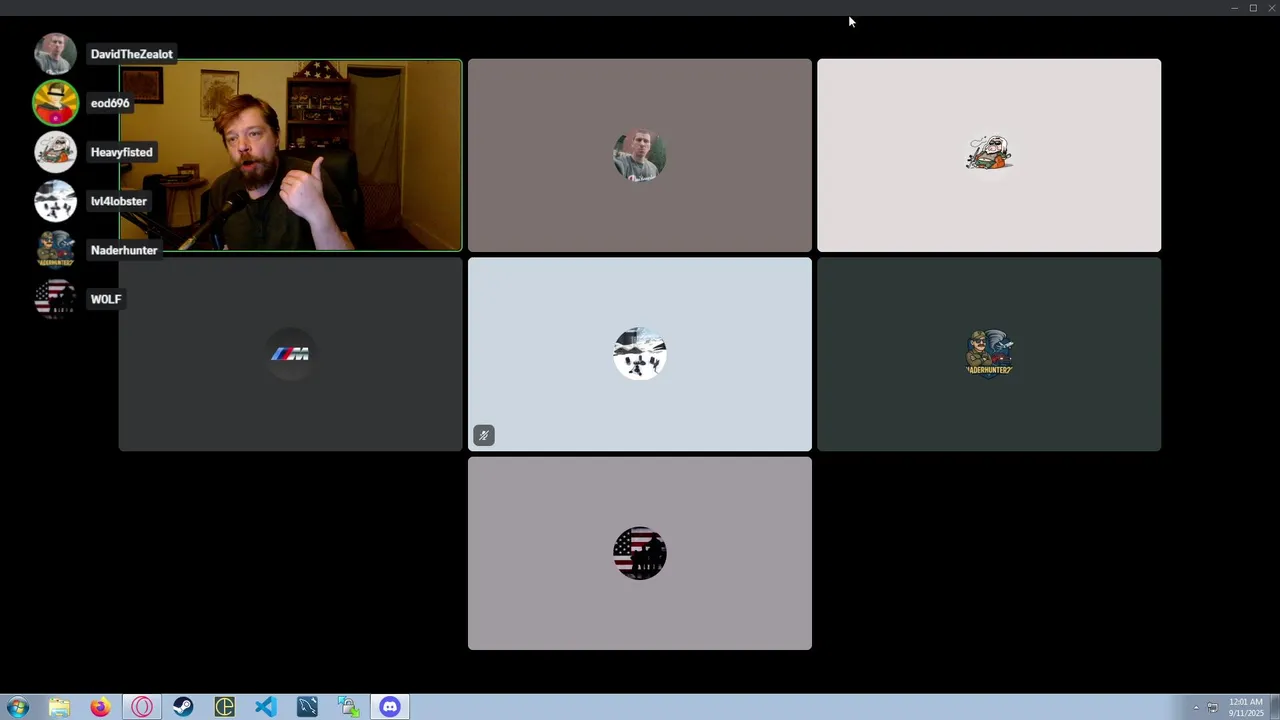This screenshot has width=1280, height=720.
Task: Click lvl4lobster's avatar in the member list
Action: pos(55,201)
